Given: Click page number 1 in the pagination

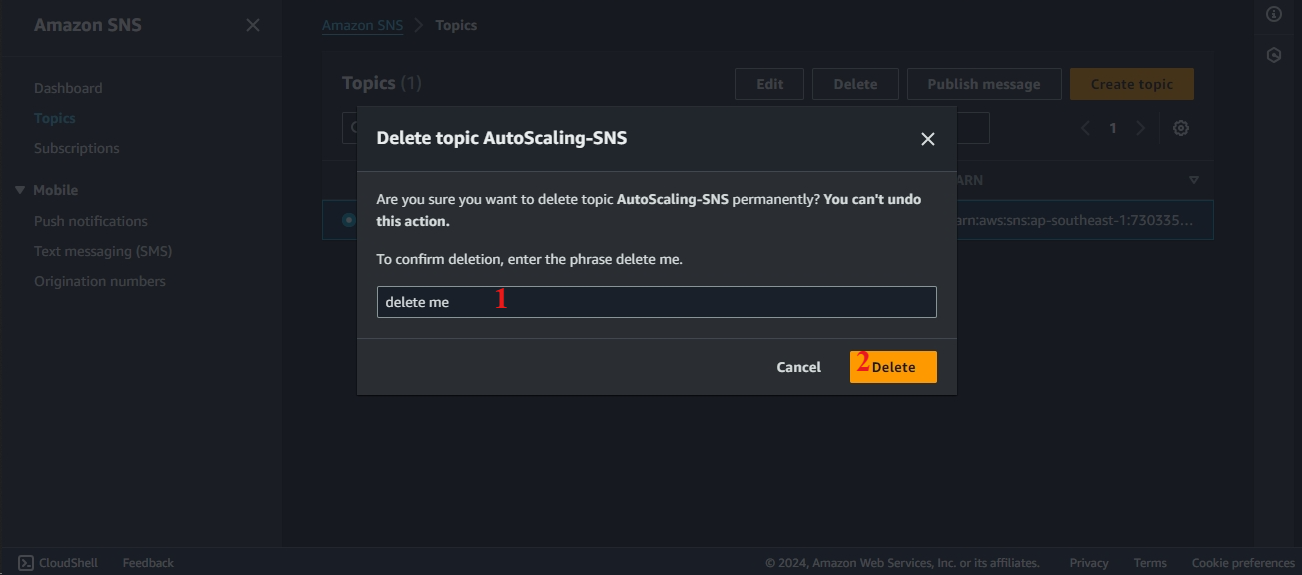Looking at the screenshot, I should pyautogui.click(x=1113, y=128).
